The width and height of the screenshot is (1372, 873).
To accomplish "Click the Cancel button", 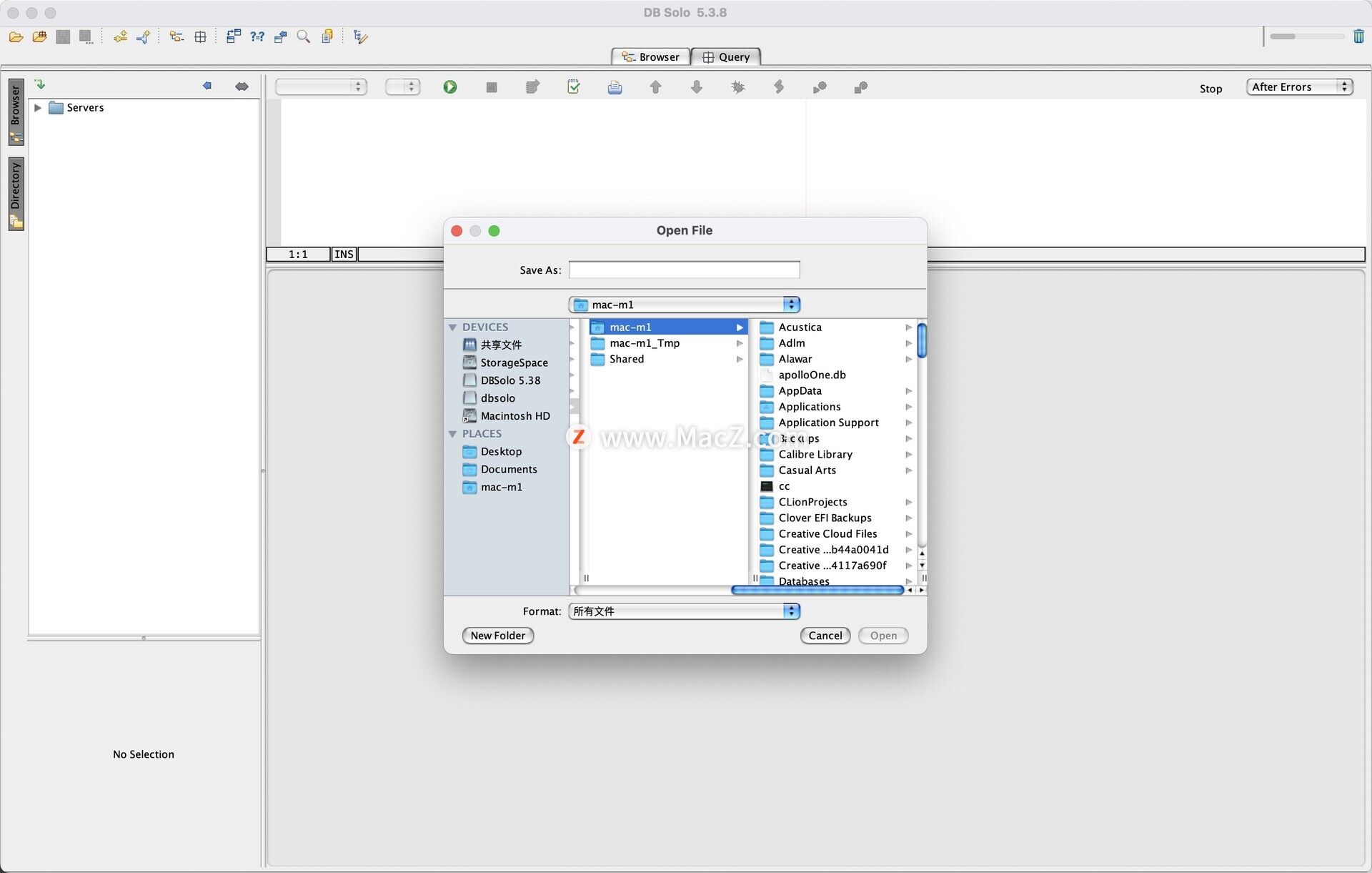I will pyautogui.click(x=825, y=636).
